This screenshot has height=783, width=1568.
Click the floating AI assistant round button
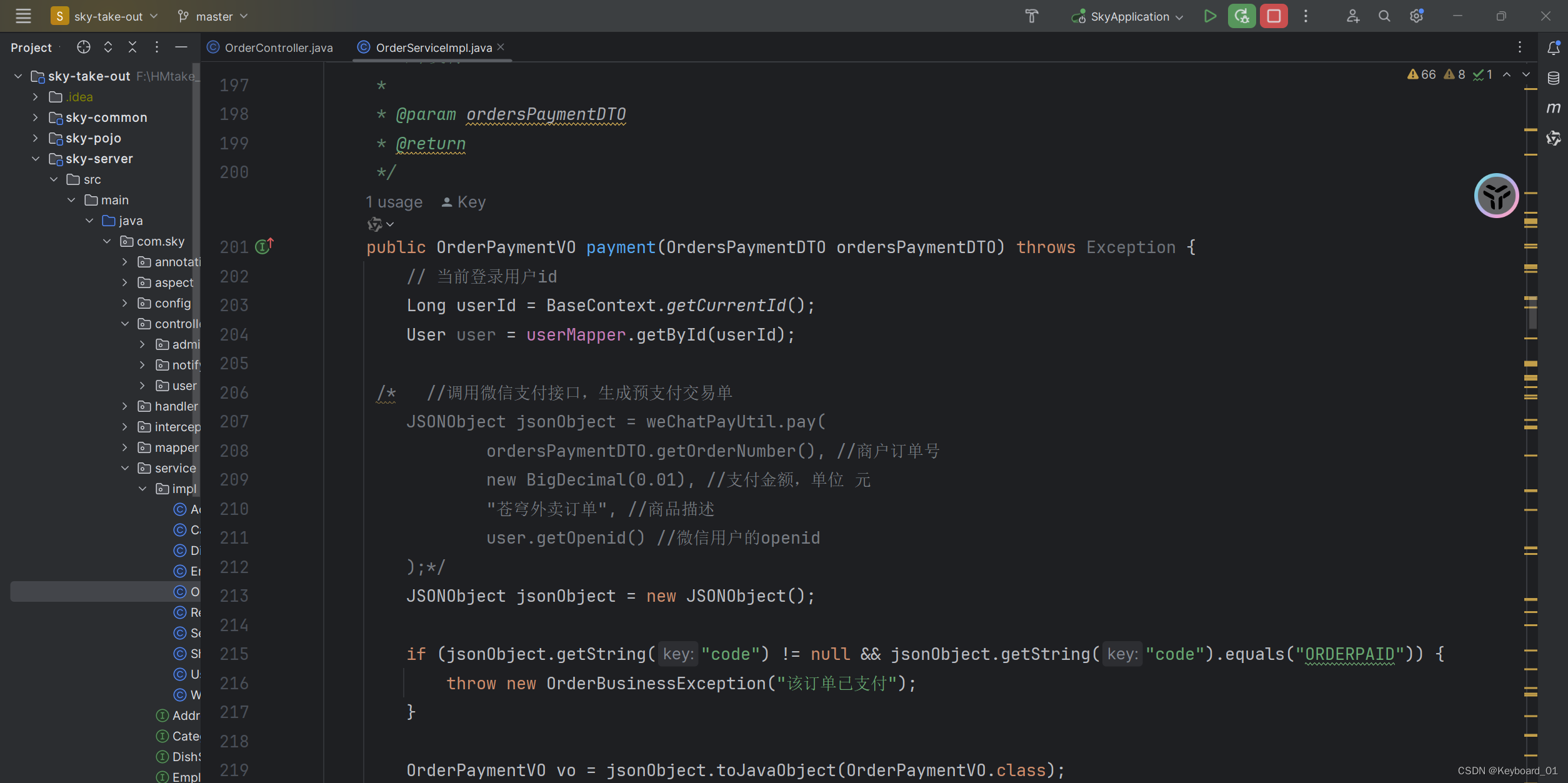[1496, 196]
